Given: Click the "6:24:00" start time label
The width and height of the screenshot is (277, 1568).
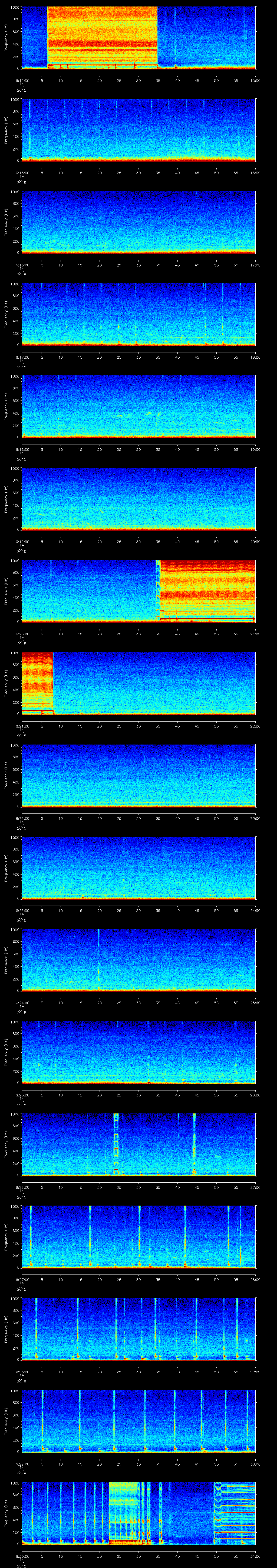Looking at the screenshot, I should pos(22,1003).
